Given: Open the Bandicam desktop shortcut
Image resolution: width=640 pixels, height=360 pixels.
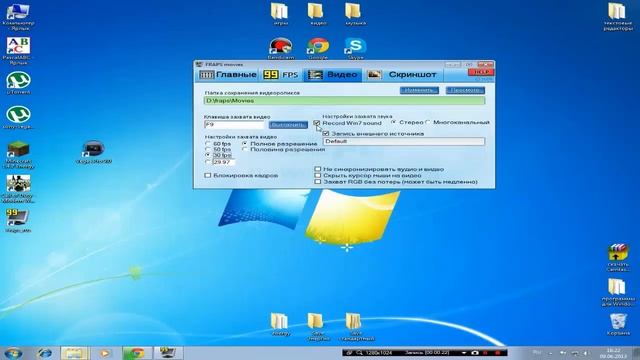Looking at the screenshot, I should pos(280,48).
